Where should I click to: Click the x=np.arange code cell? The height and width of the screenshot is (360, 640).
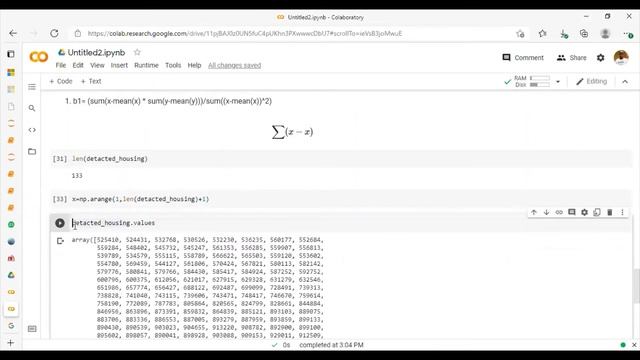[x=341, y=199]
